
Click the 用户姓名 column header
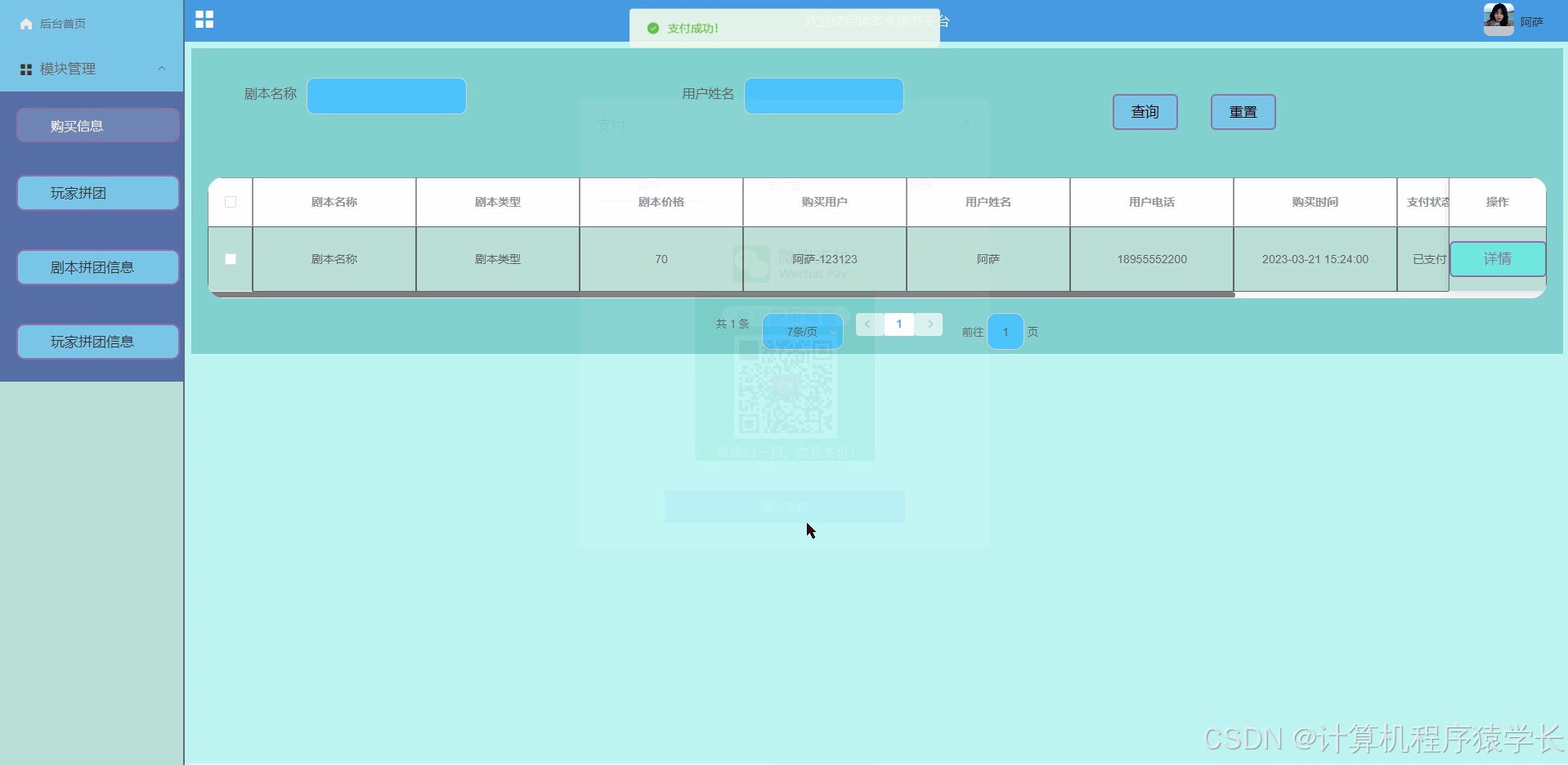pyautogui.click(x=988, y=202)
